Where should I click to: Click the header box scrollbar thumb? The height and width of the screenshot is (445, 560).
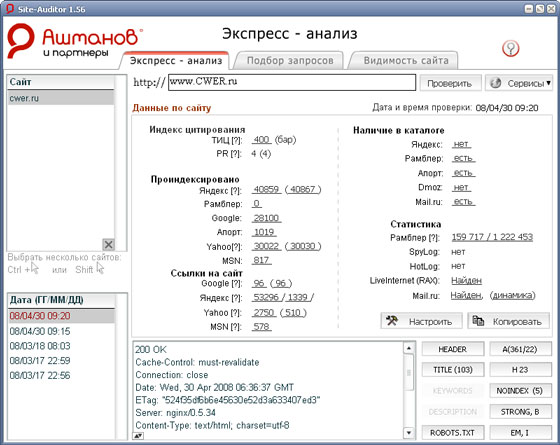tap(409, 372)
